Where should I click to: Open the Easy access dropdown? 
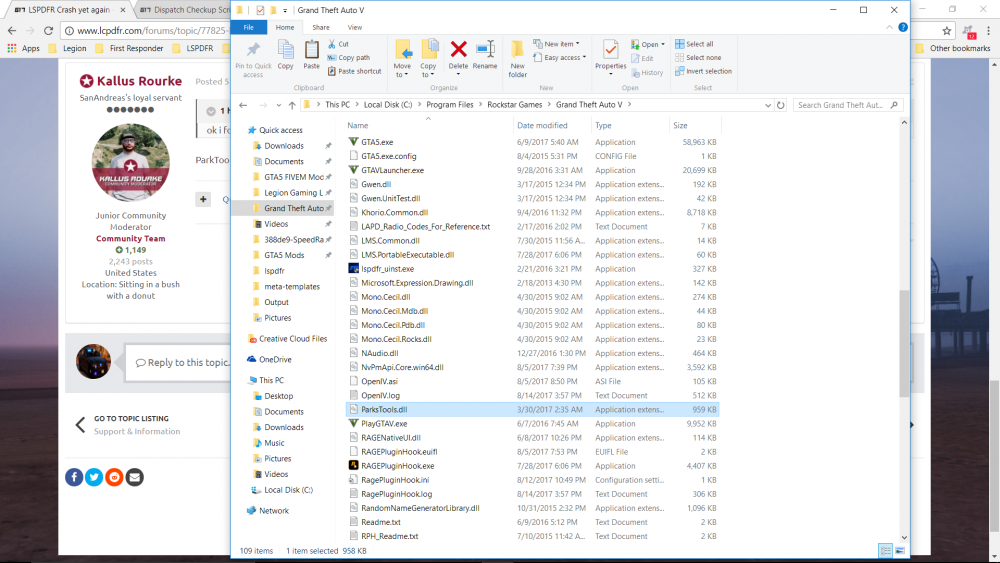tap(559, 57)
